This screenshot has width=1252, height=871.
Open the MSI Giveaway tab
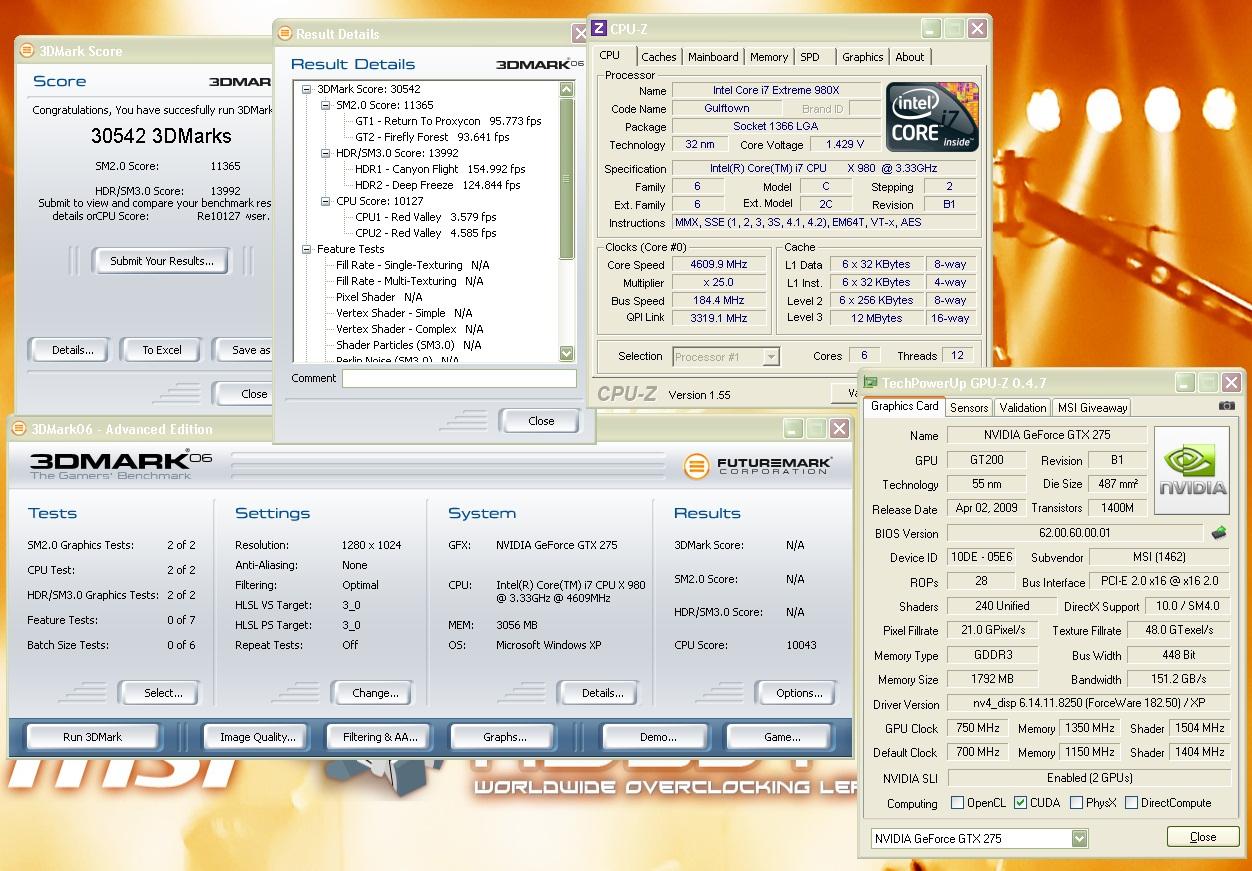click(x=1092, y=407)
